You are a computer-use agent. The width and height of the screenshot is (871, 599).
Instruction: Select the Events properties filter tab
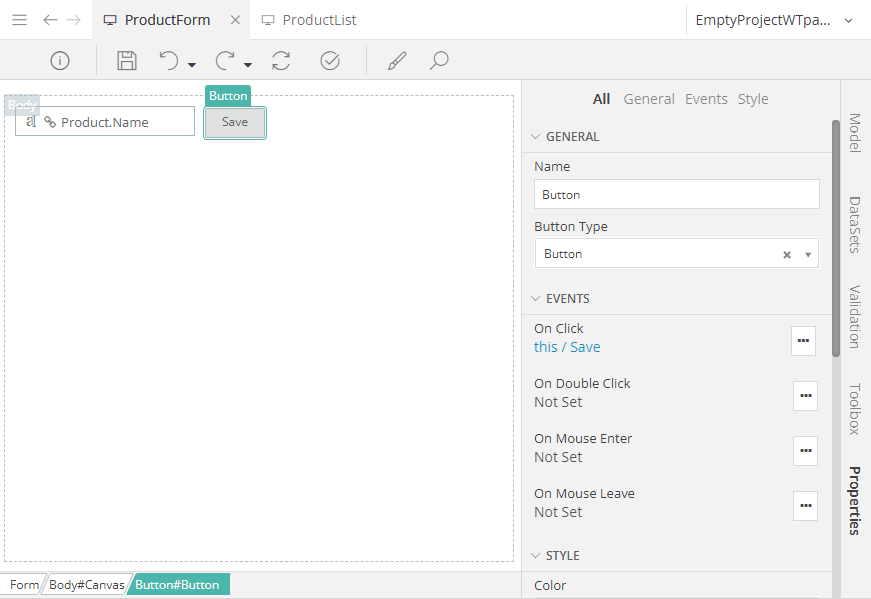[x=706, y=99]
